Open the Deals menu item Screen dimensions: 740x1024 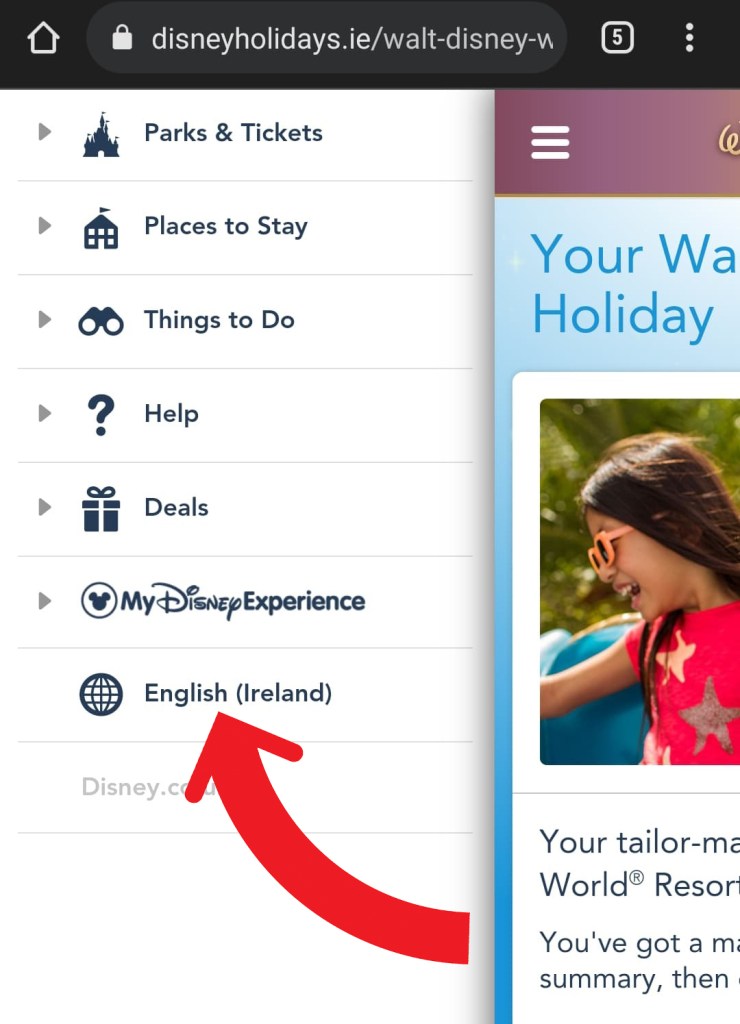[x=245, y=509]
